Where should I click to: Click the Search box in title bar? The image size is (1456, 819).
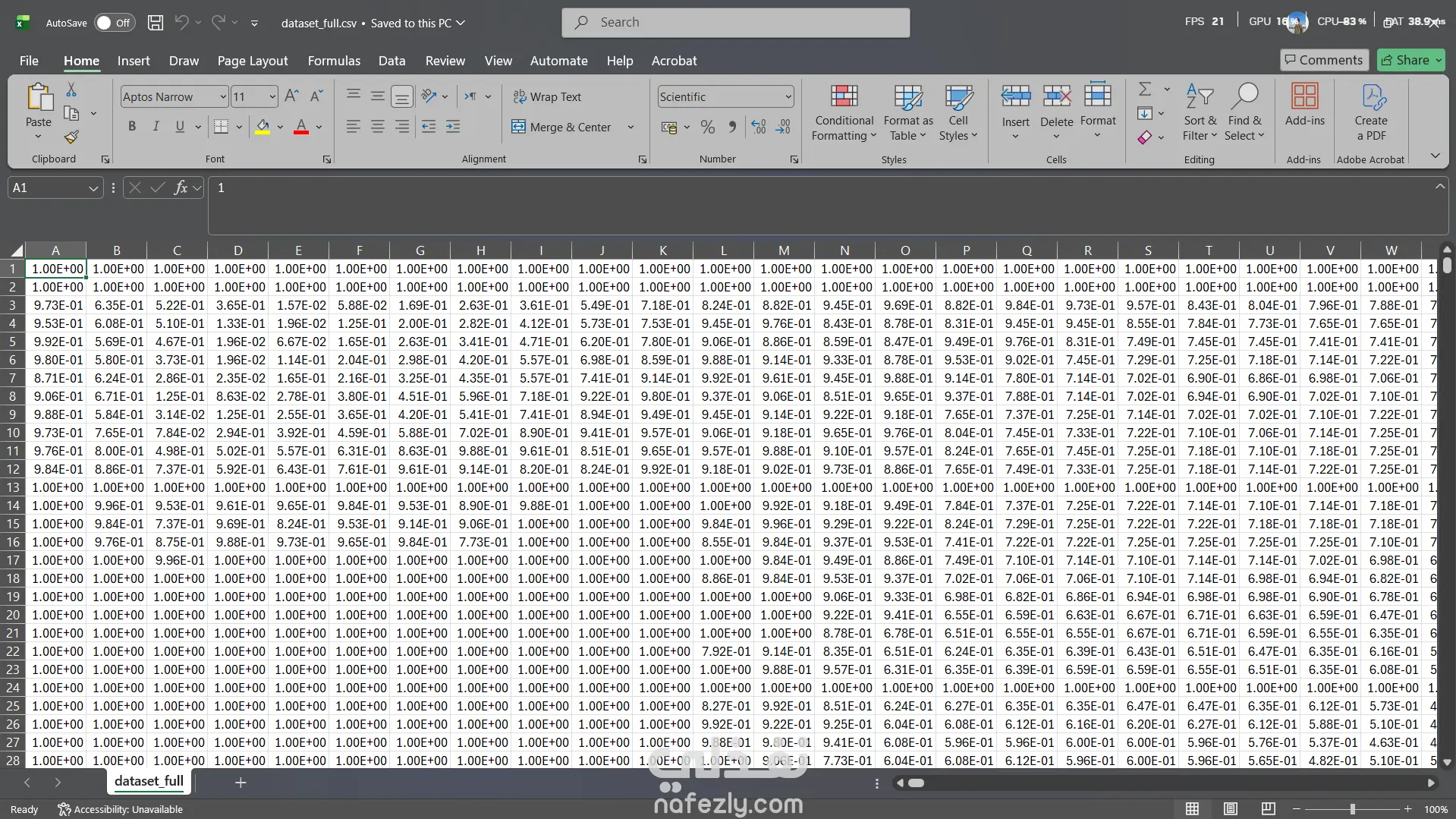[736, 23]
